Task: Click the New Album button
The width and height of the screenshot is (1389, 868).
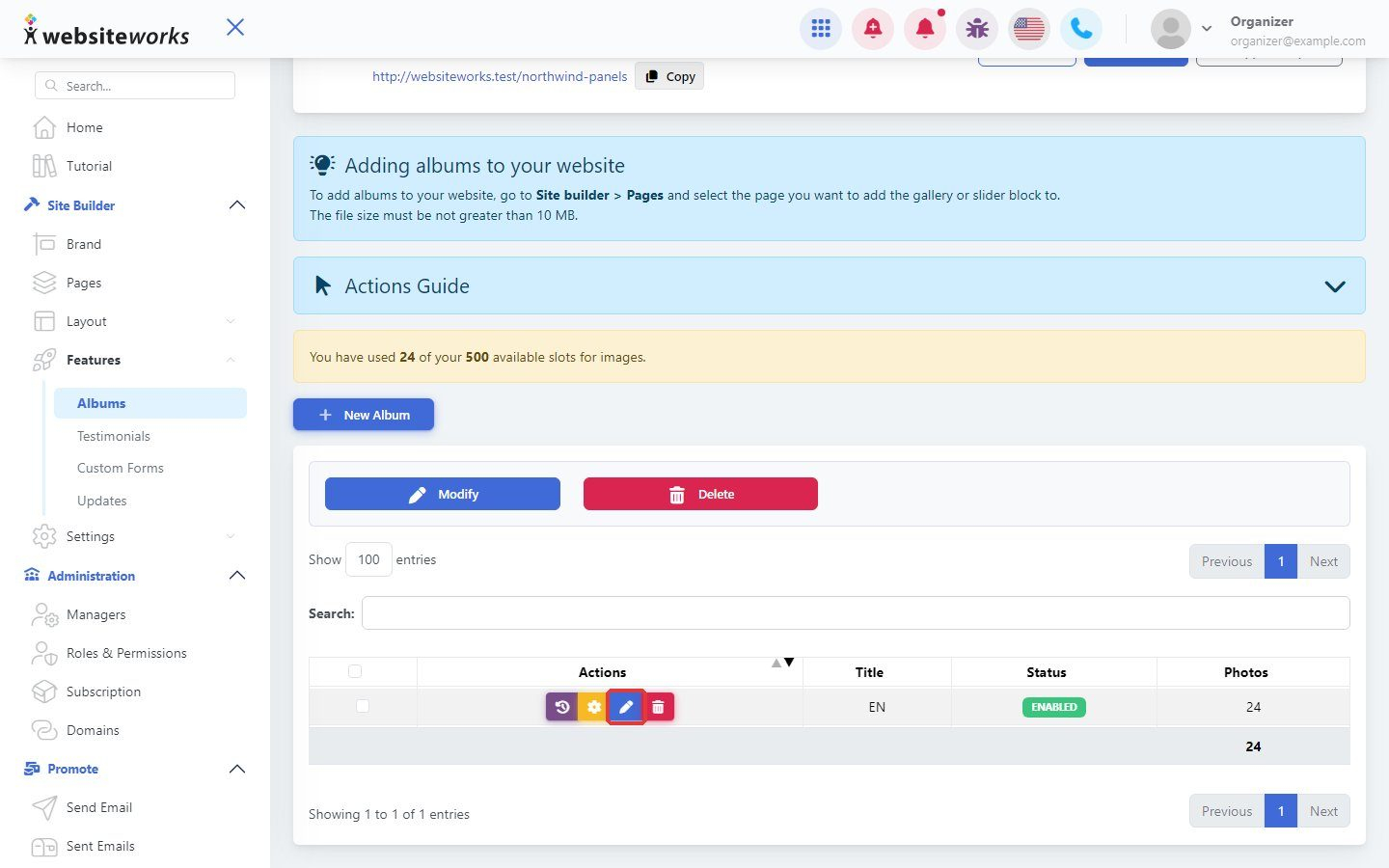Action: pyautogui.click(x=364, y=415)
